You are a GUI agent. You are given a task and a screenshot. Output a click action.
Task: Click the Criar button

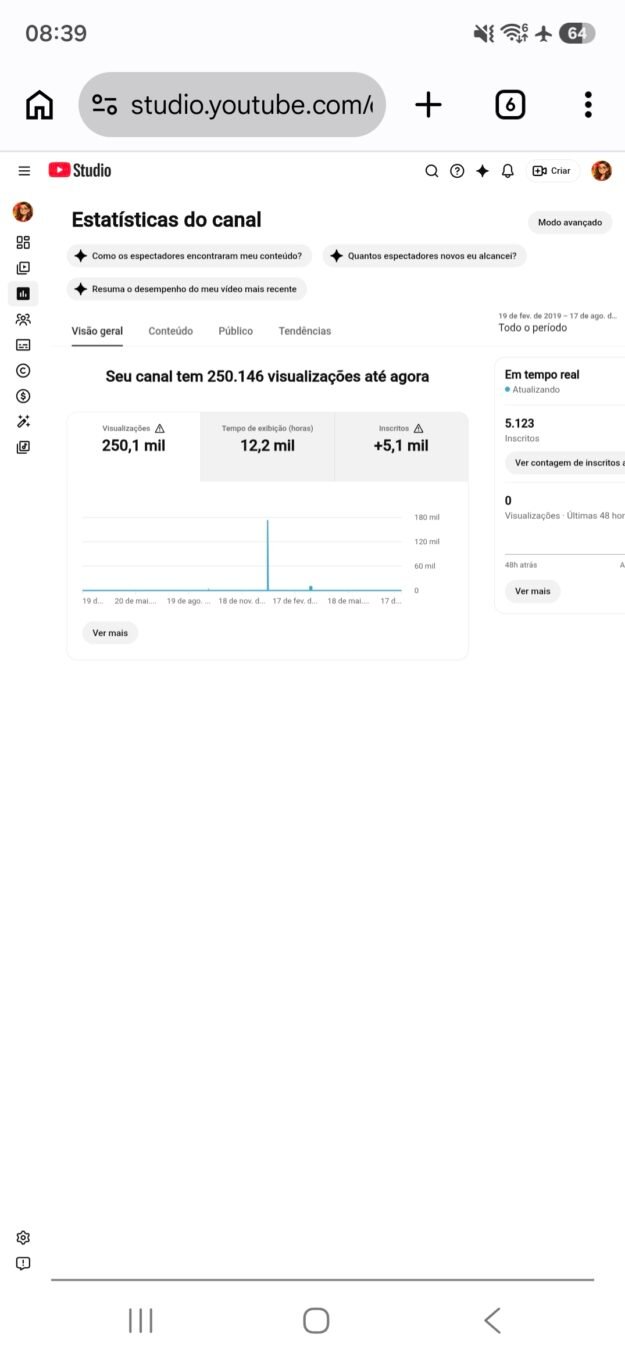553,171
